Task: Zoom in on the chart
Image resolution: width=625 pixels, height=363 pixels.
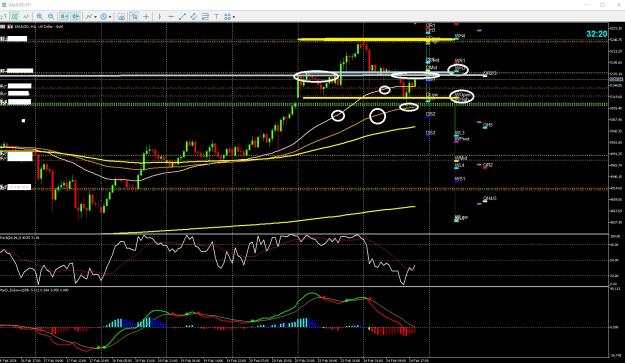Action: pos(39,17)
